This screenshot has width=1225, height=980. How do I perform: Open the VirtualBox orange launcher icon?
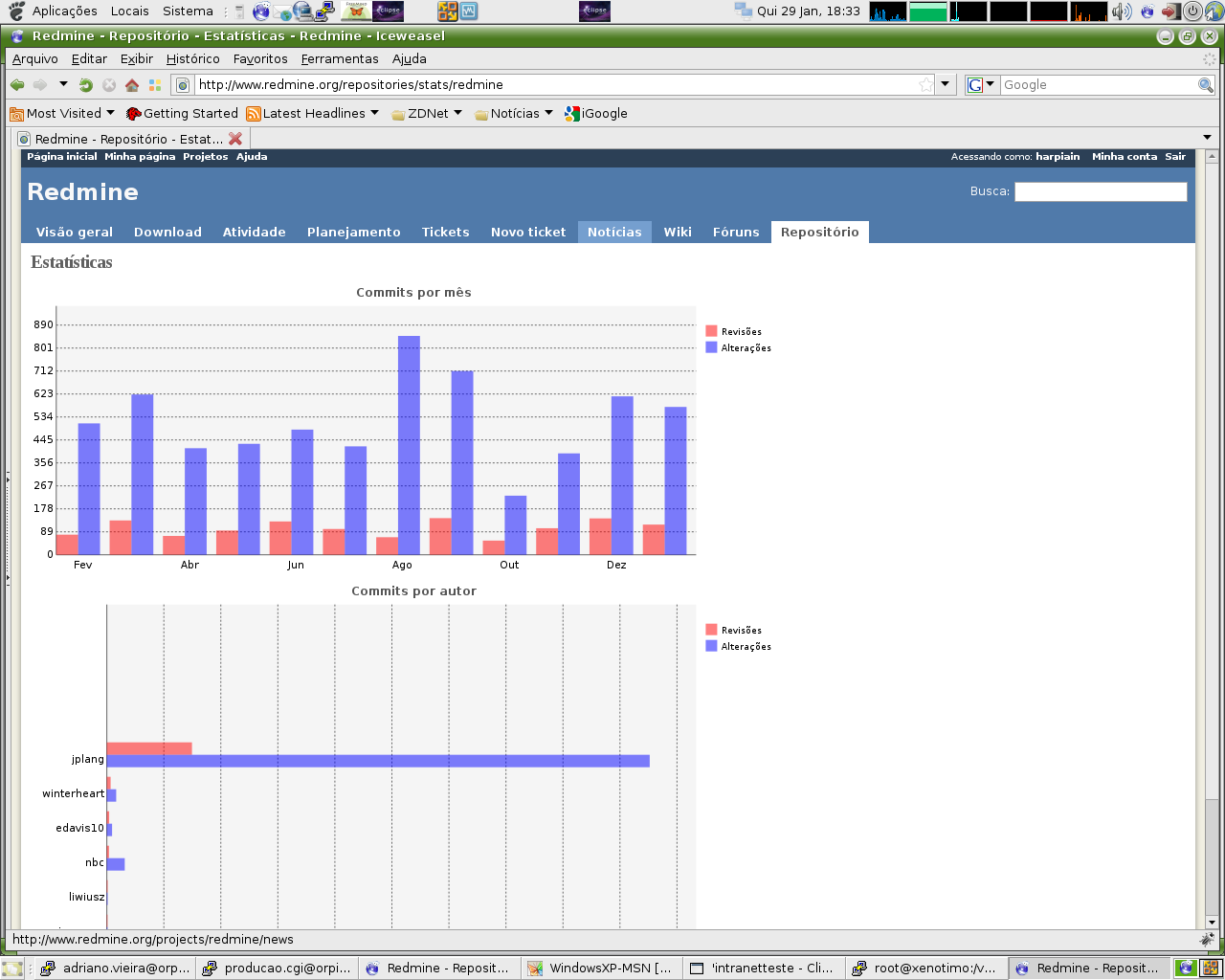(x=447, y=11)
